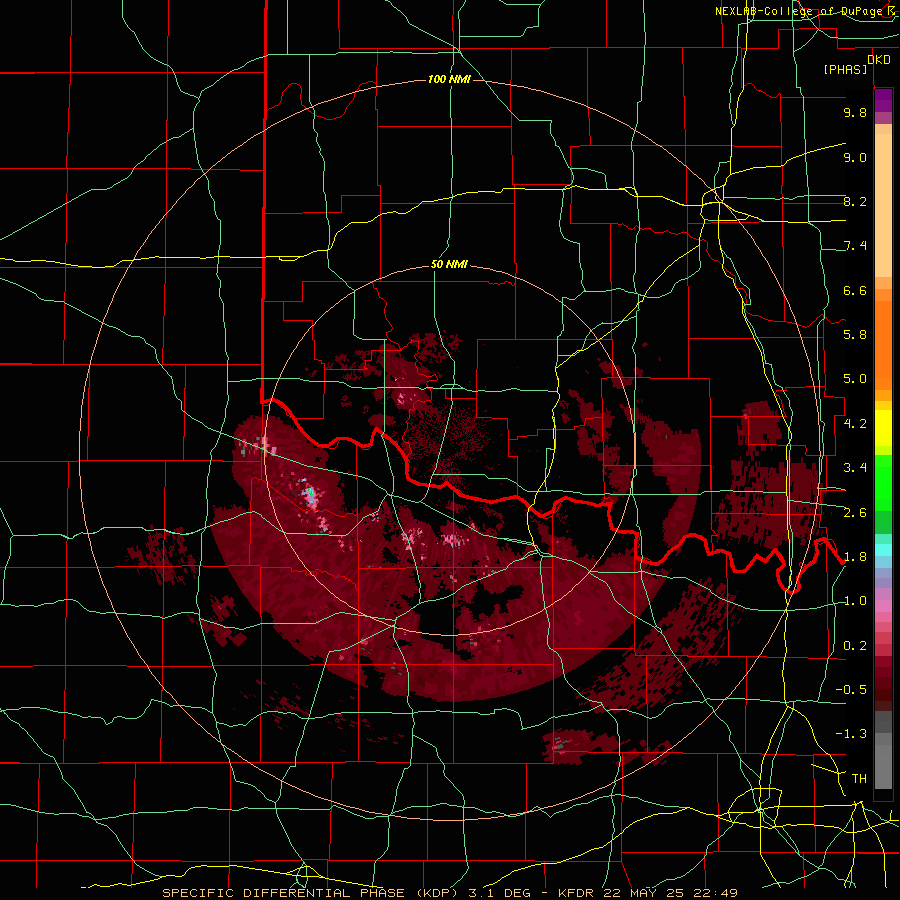Click the Specific Differential Phase KFDR caption

(449, 893)
